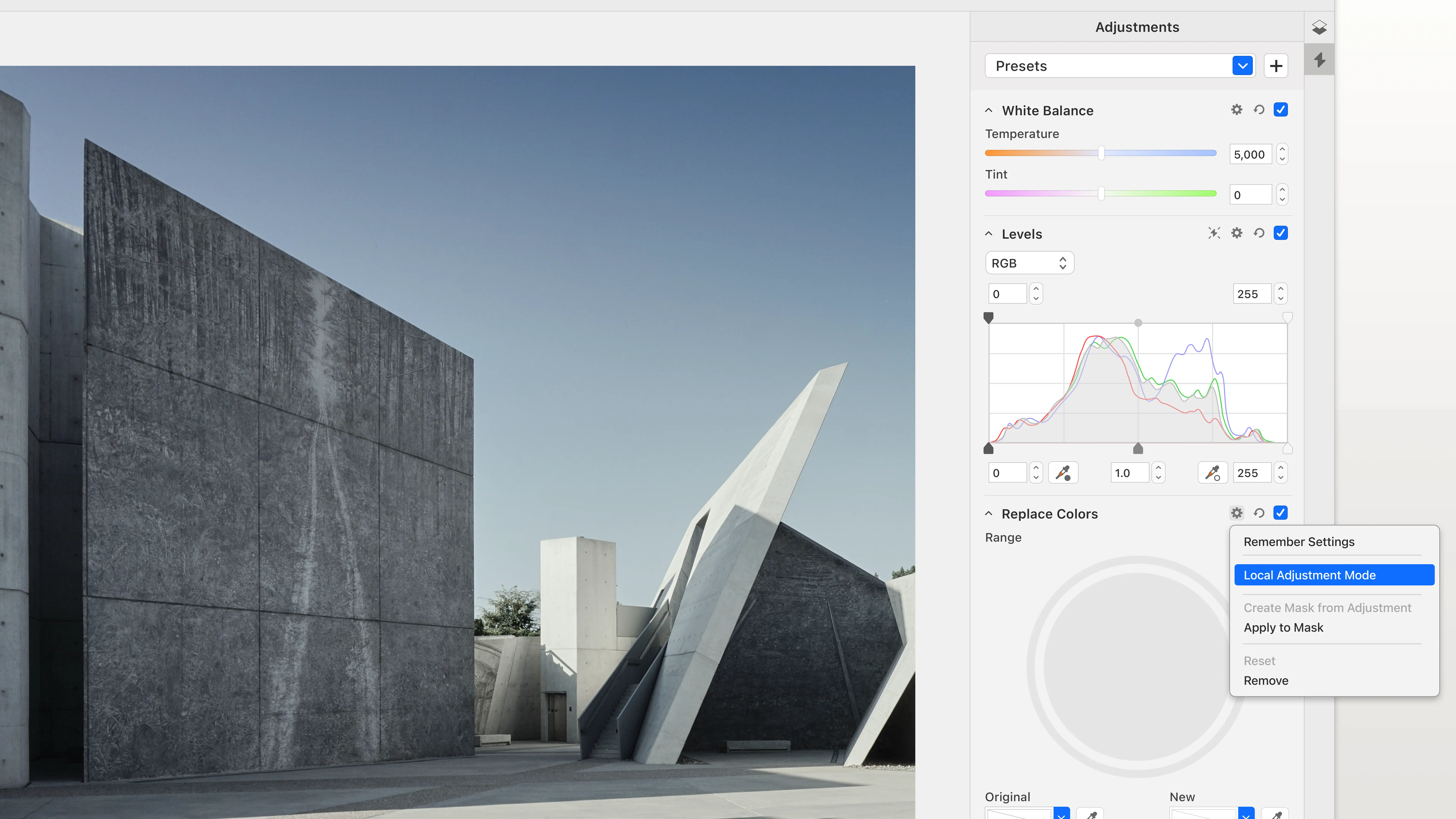1456x819 pixels.
Task: Click the Tint slider handle
Action: [1101, 193]
